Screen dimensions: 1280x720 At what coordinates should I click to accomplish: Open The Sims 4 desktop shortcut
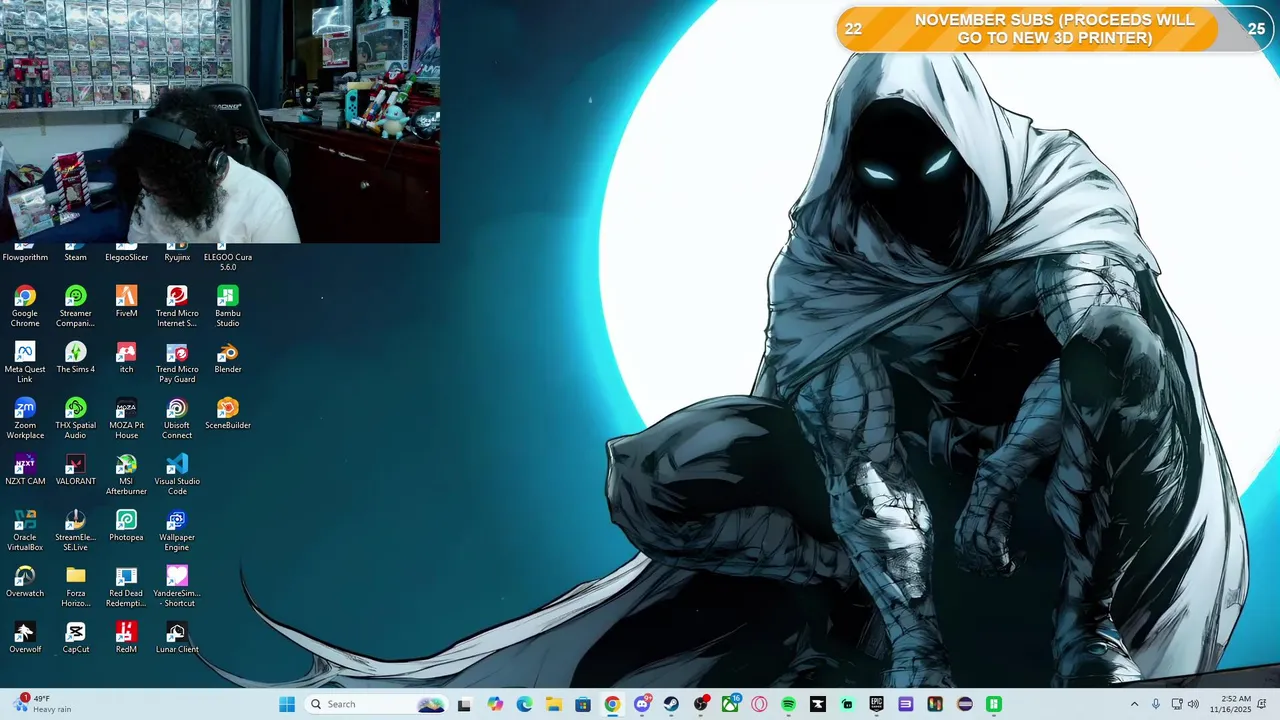pyautogui.click(x=75, y=357)
